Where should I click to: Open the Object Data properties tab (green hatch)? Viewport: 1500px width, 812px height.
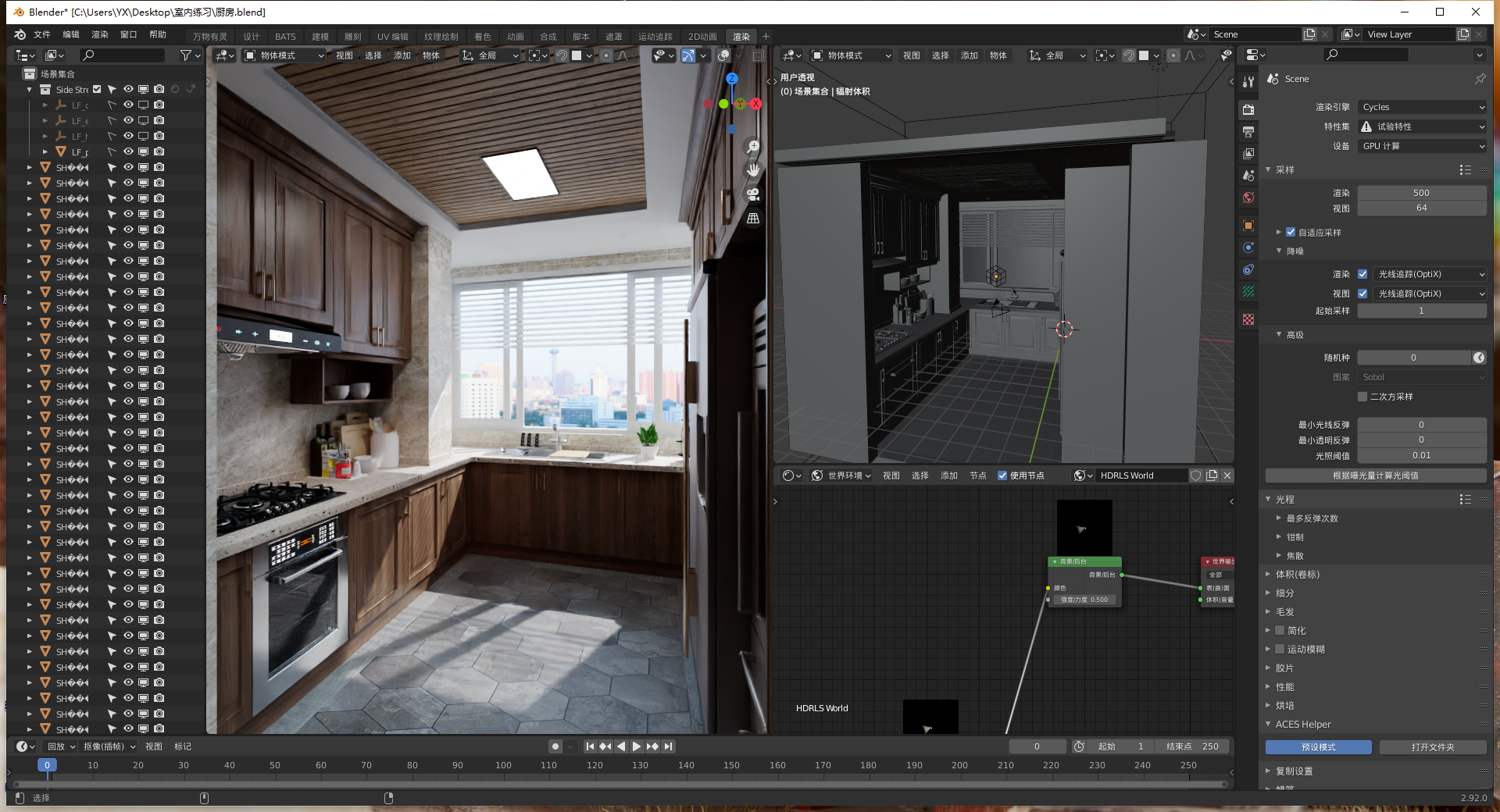pos(1248,291)
